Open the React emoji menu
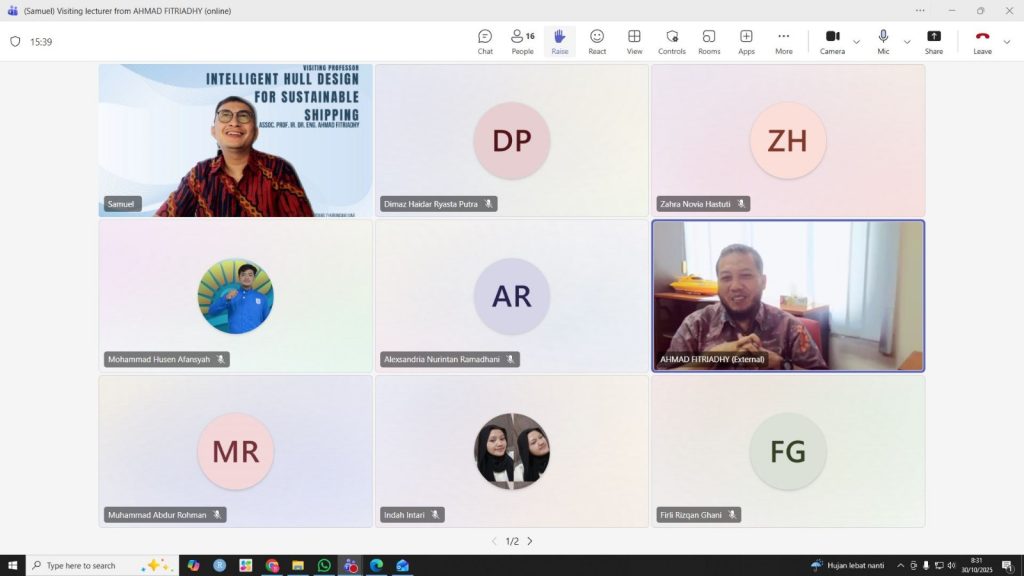This screenshot has height=576, width=1024. coord(597,41)
